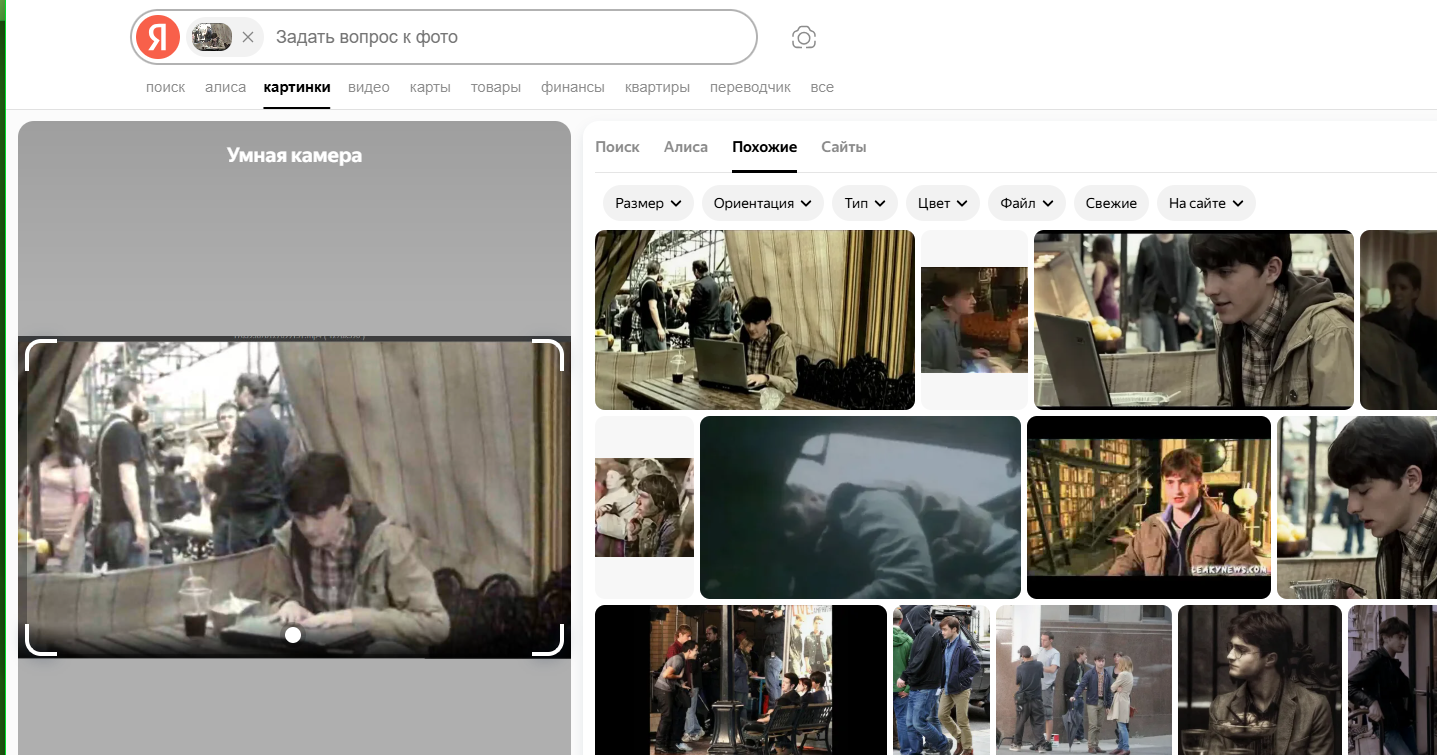Remove the attached photo chip with X
Screen dimensions: 1437x755
tap(248, 37)
